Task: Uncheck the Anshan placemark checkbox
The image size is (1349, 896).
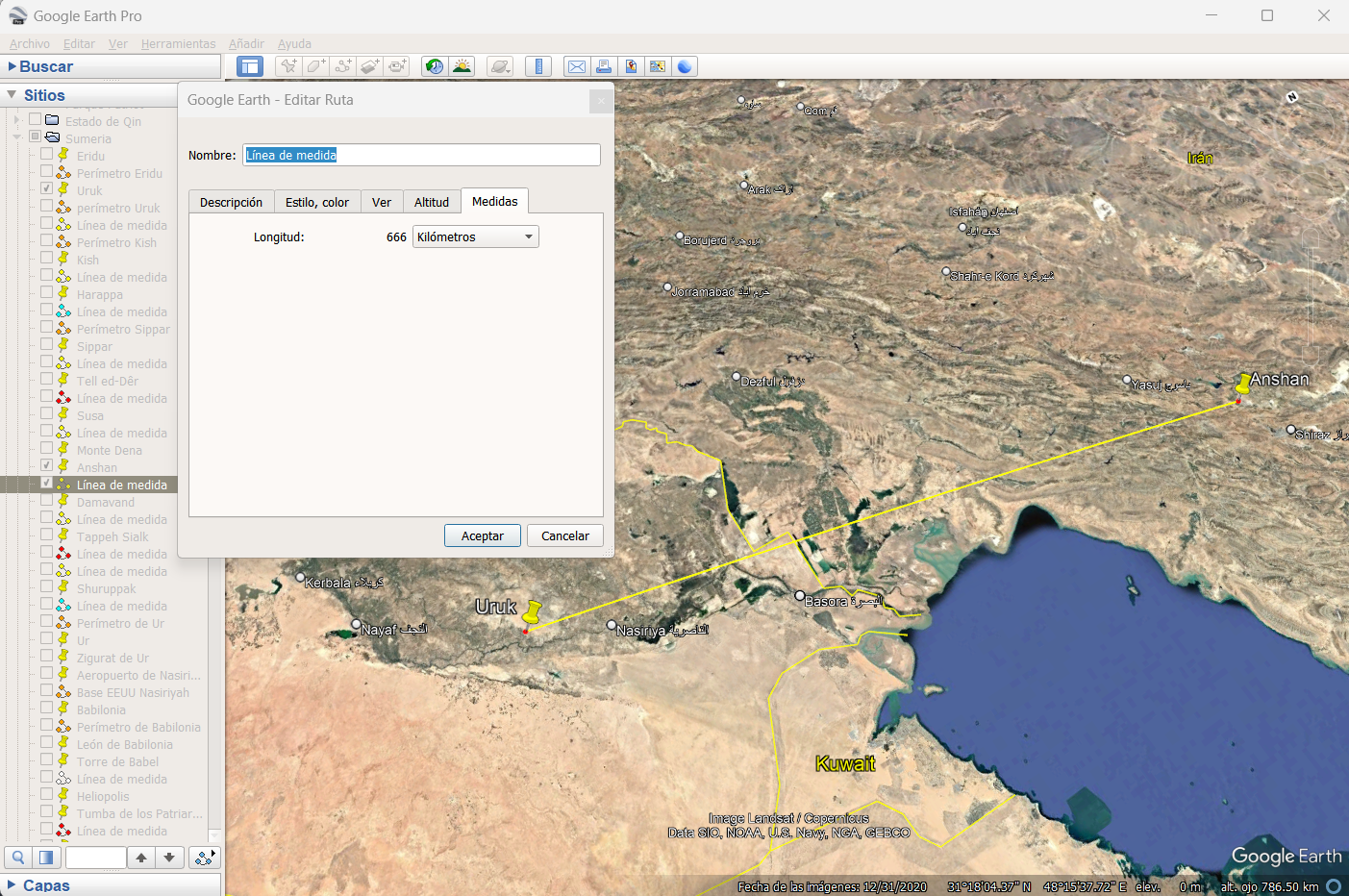Action: [x=46, y=465]
